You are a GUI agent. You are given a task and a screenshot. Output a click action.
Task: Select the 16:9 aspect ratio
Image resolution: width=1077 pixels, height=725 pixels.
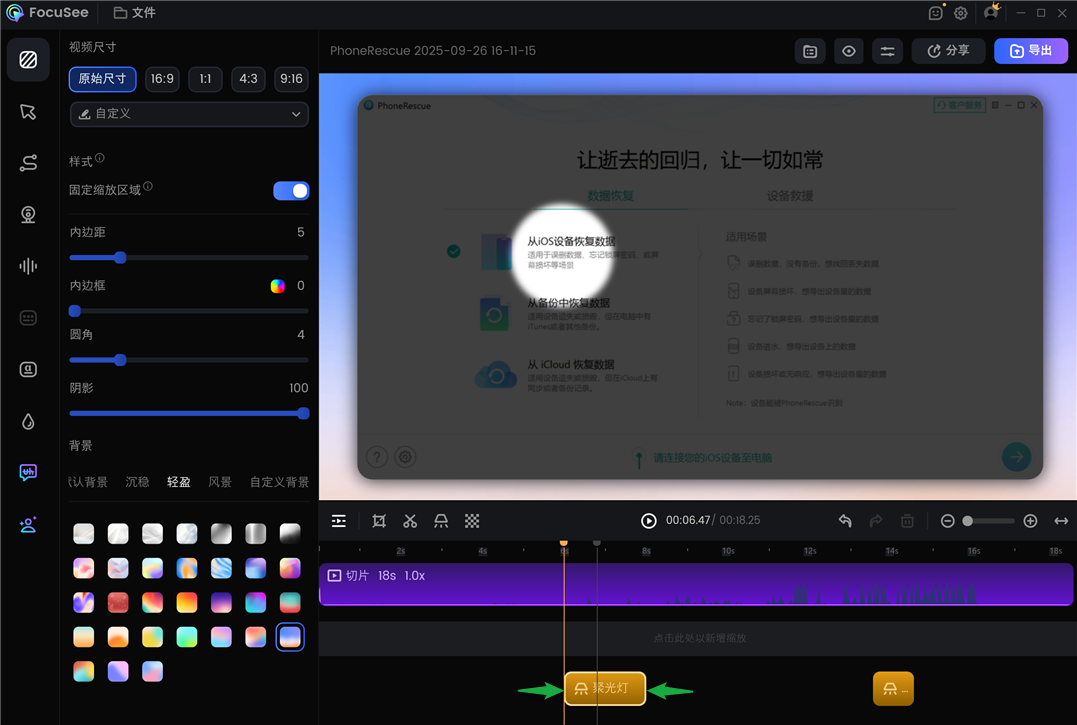pos(162,79)
